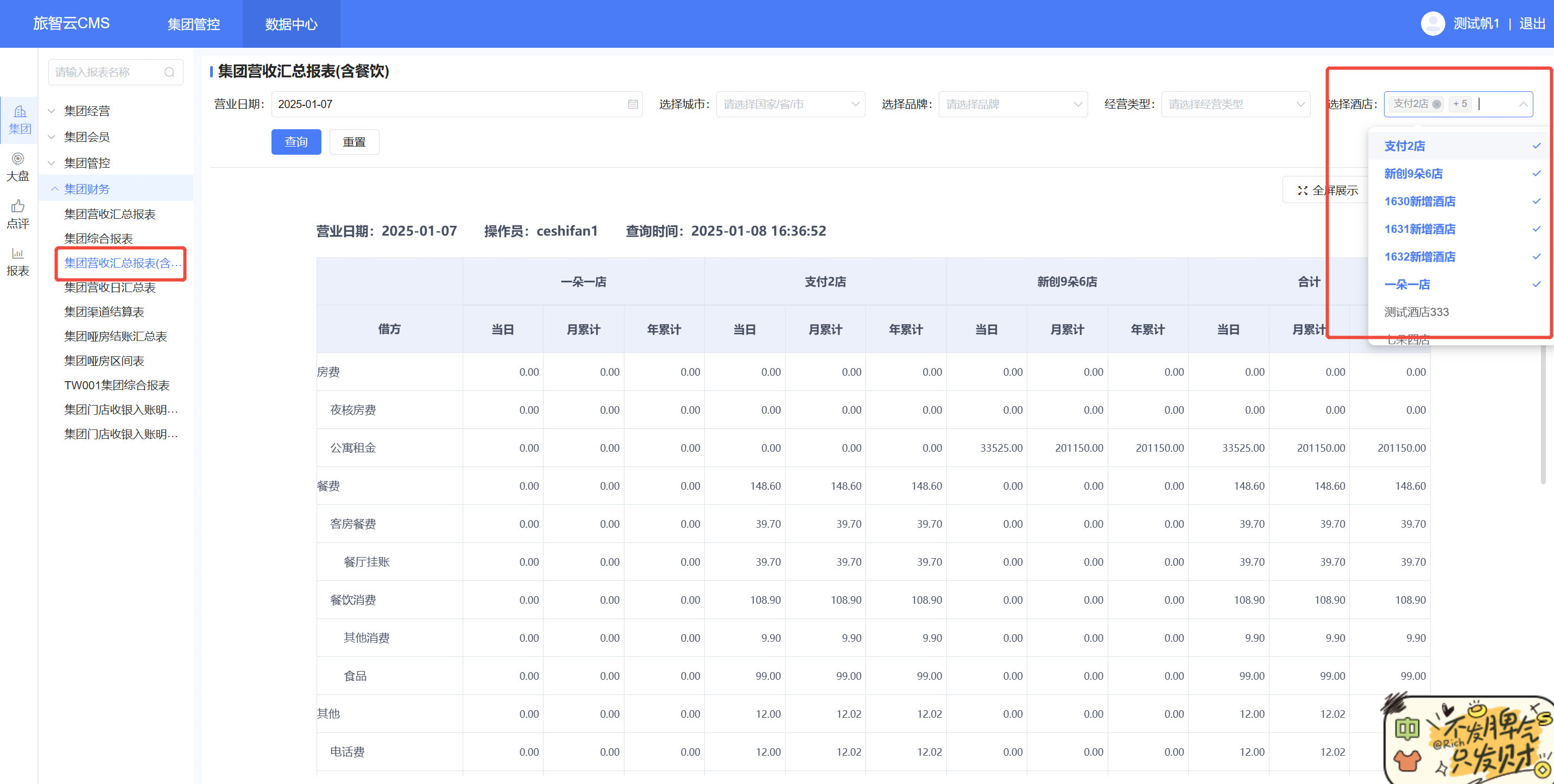Click the 新创9朵6店 column header
Viewport: 1554px width, 784px height.
click(x=1066, y=282)
